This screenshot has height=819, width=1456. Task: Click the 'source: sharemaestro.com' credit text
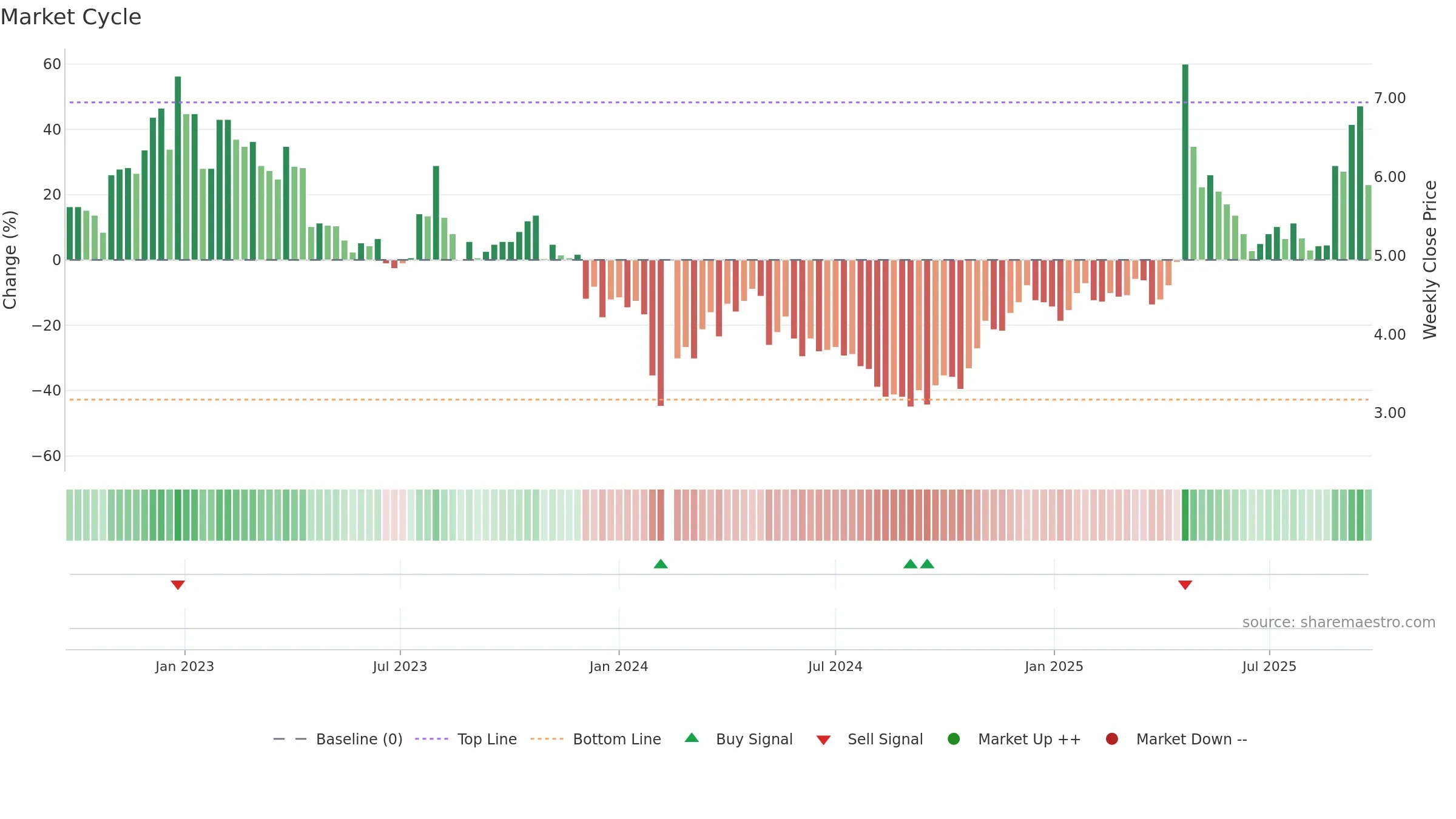click(1339, 622)
